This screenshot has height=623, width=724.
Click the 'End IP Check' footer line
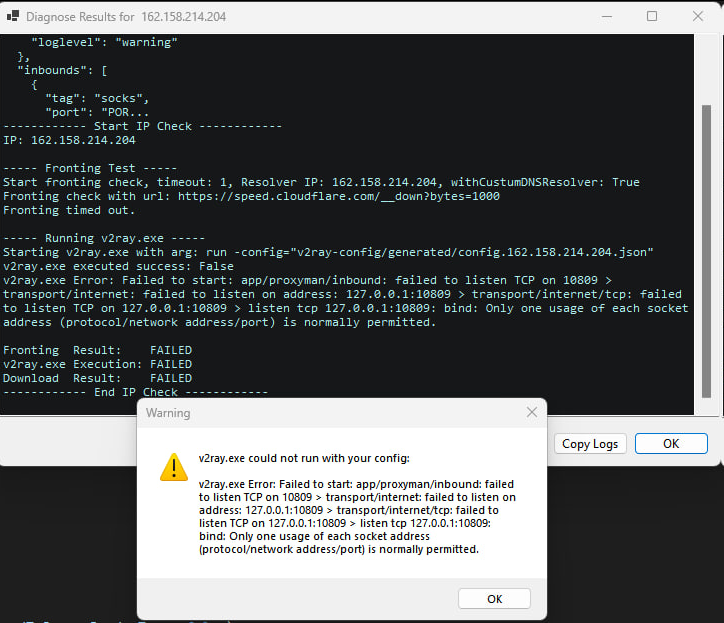coord(135,392)
